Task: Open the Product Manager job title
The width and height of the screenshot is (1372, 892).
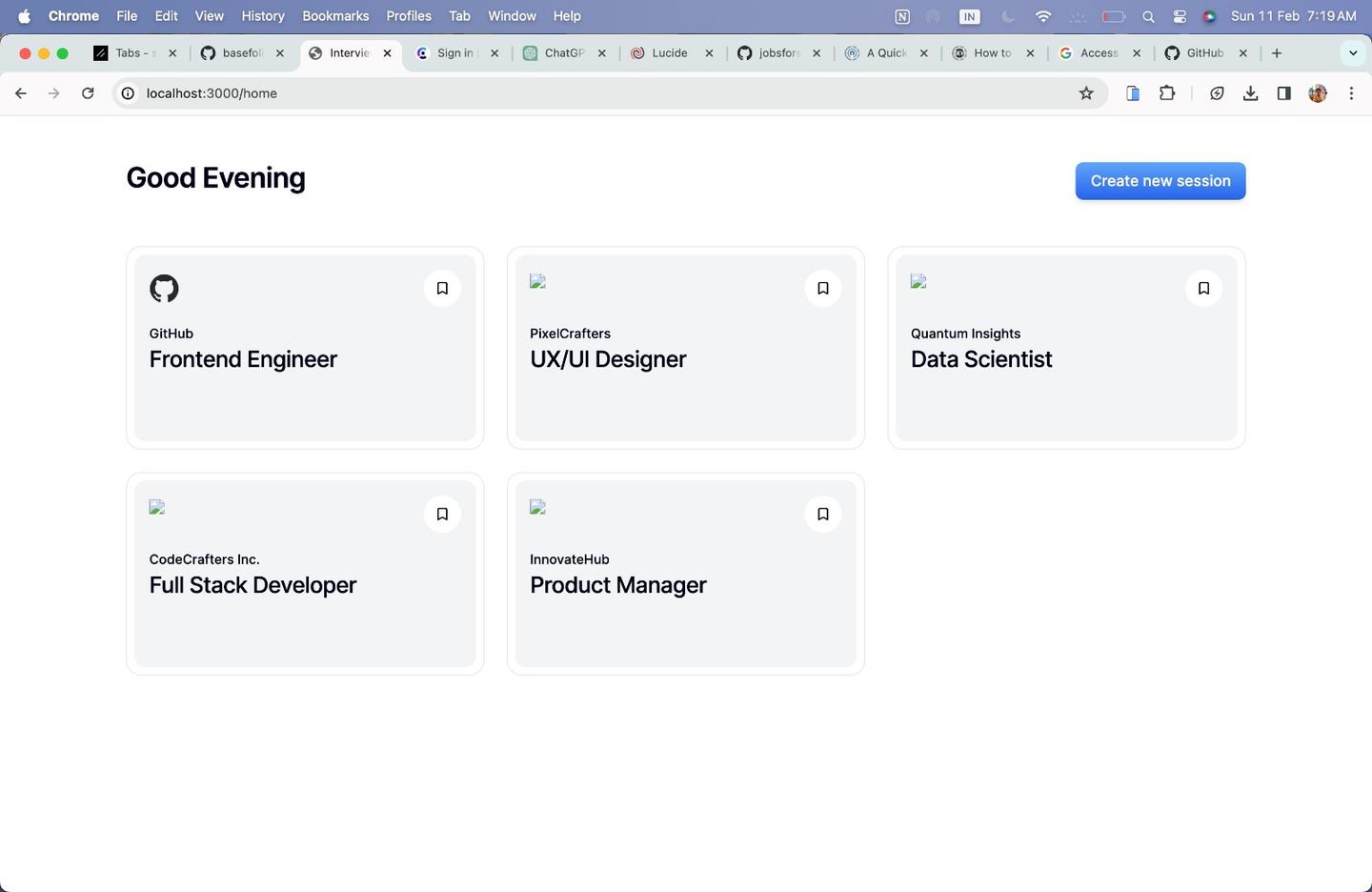Action: click(x=618, y=585)
